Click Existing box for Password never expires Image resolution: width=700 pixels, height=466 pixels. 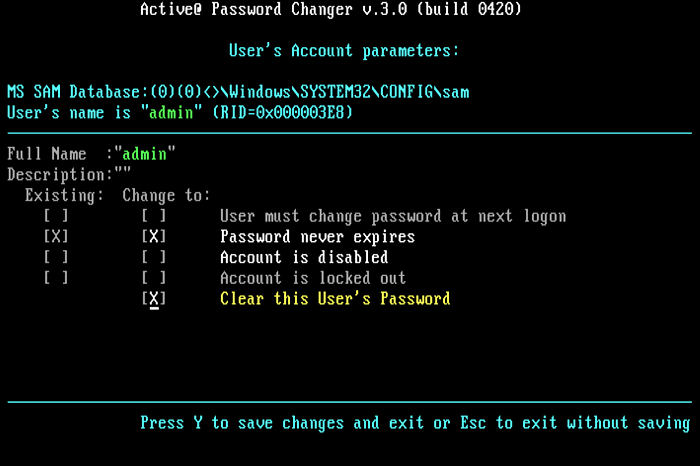(56, 237)
